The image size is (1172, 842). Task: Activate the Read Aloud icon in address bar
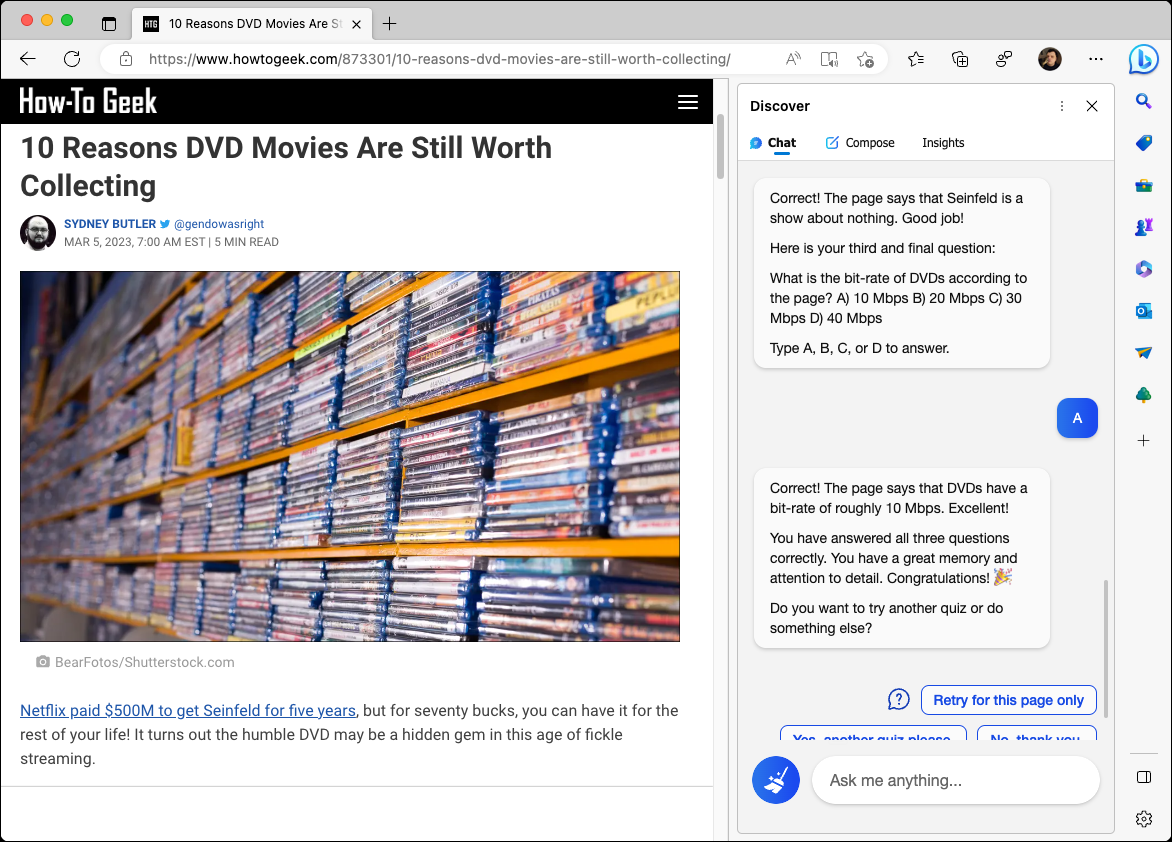click(x=793, y=59)
